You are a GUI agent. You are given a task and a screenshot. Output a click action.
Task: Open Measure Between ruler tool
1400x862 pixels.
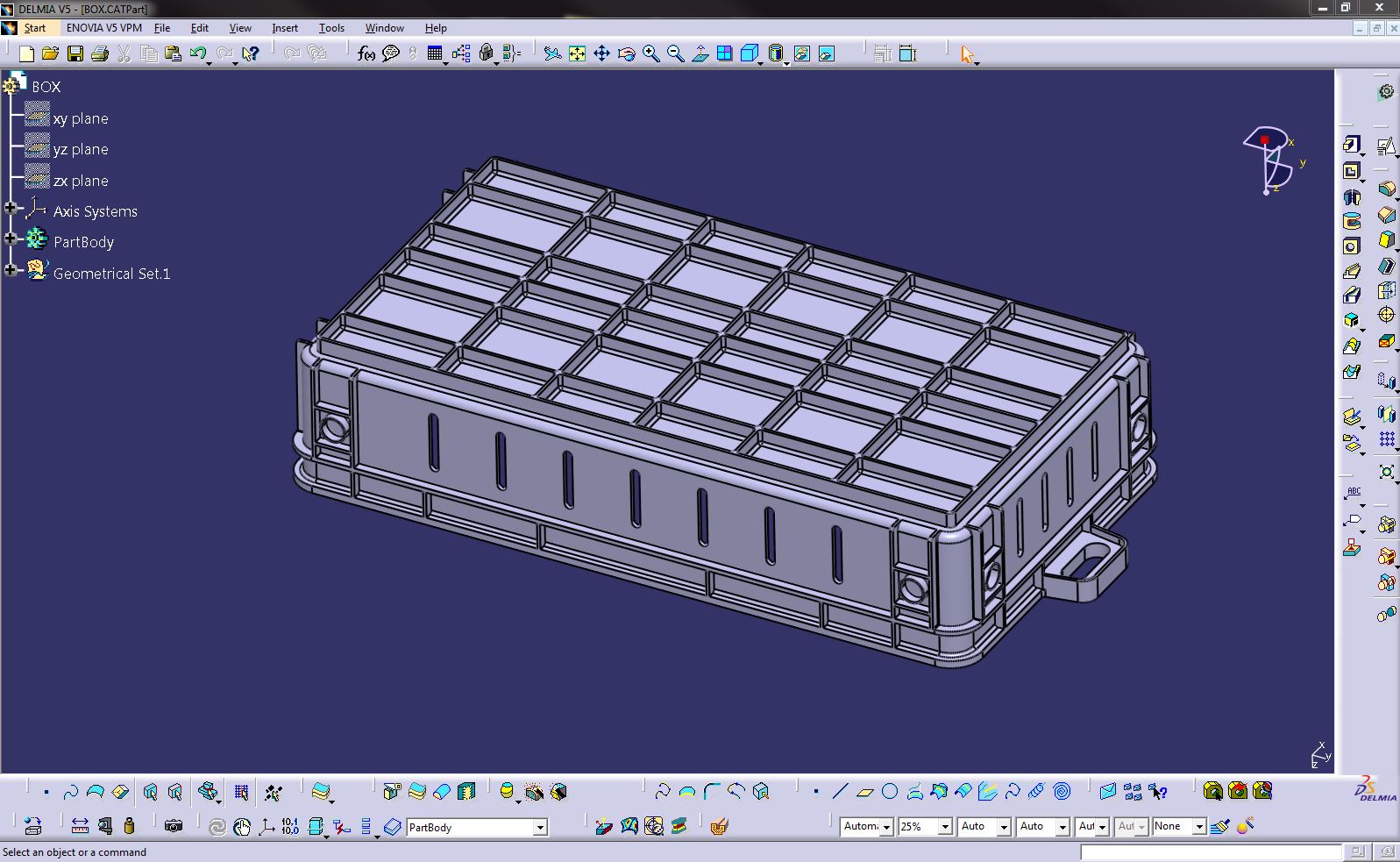(x=80, y=826)
